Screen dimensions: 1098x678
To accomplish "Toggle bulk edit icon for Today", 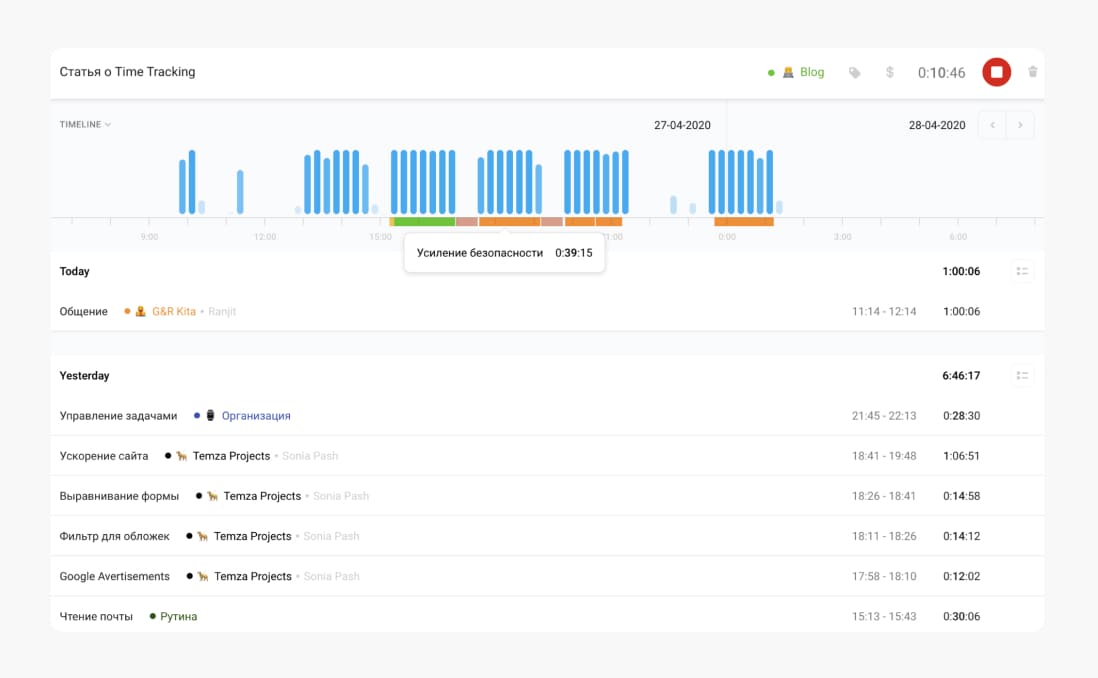I will coord(1022,271).
